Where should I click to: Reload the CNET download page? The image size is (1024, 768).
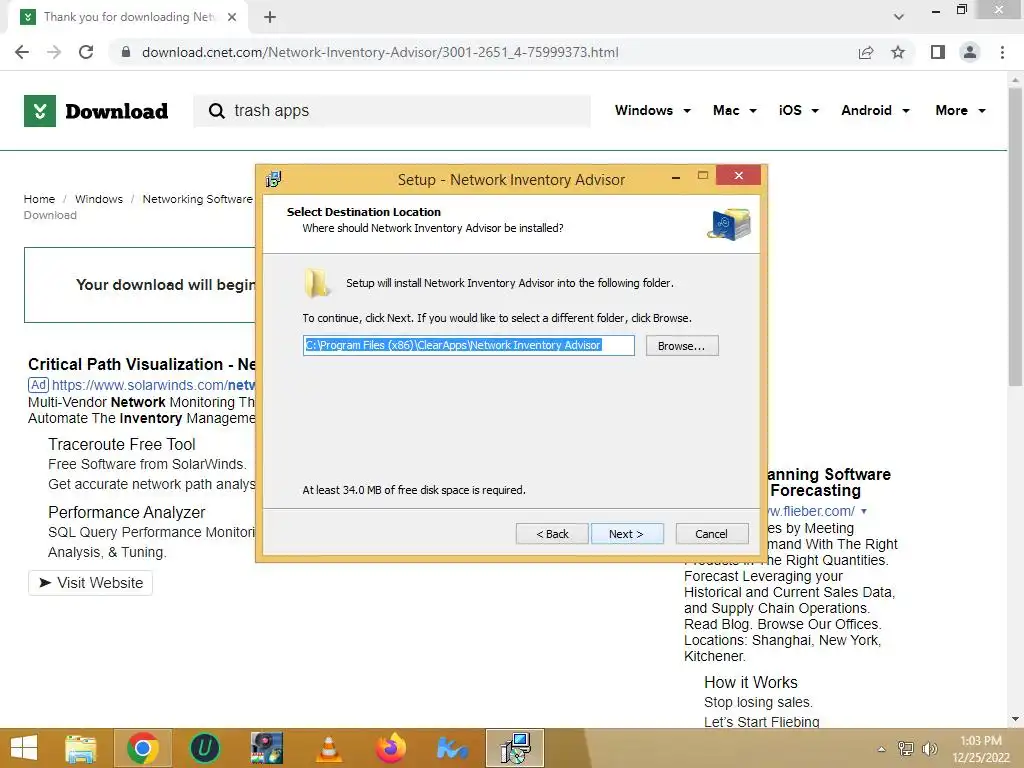(86, 52)
